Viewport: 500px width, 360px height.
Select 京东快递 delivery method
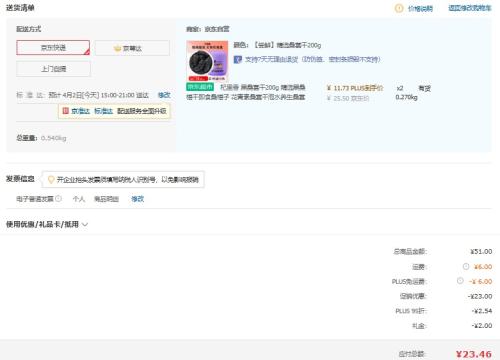tap(53, 48)
